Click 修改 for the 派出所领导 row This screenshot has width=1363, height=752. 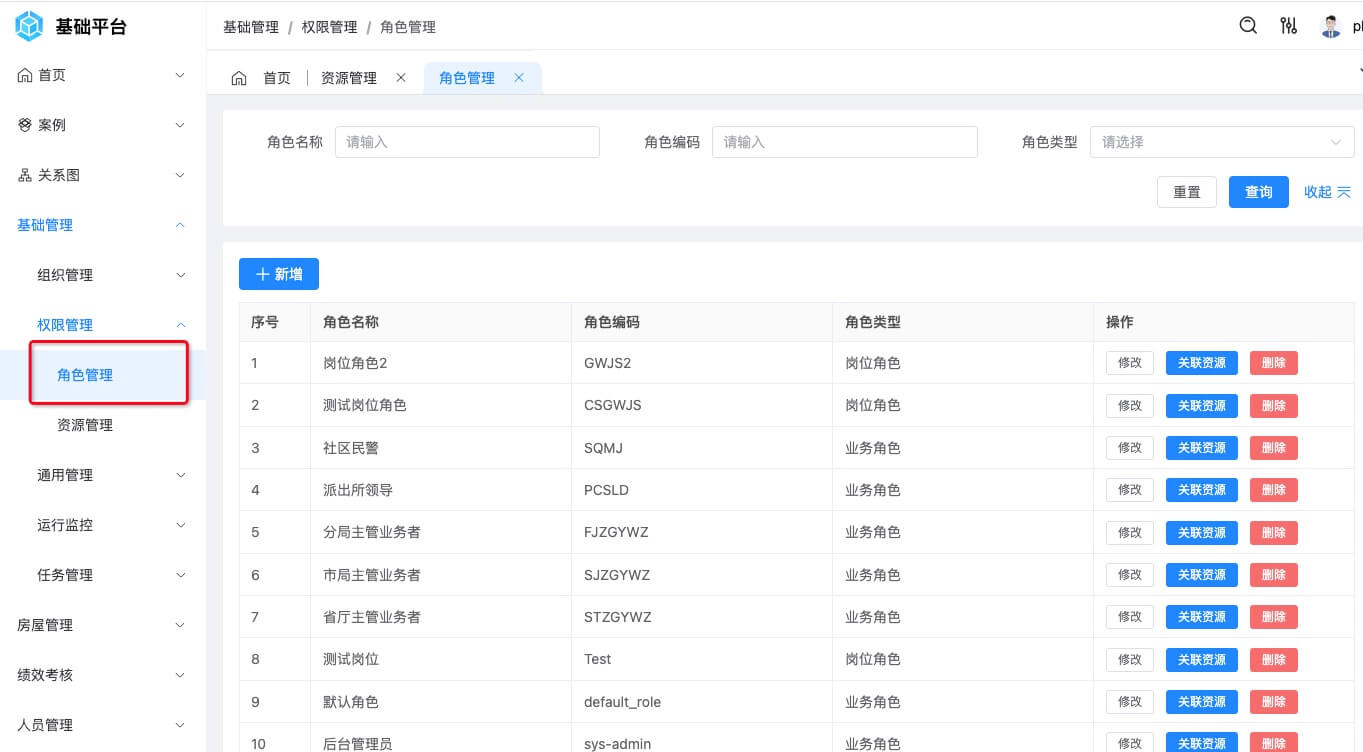pyautogui.click(x=1130, y=490)
